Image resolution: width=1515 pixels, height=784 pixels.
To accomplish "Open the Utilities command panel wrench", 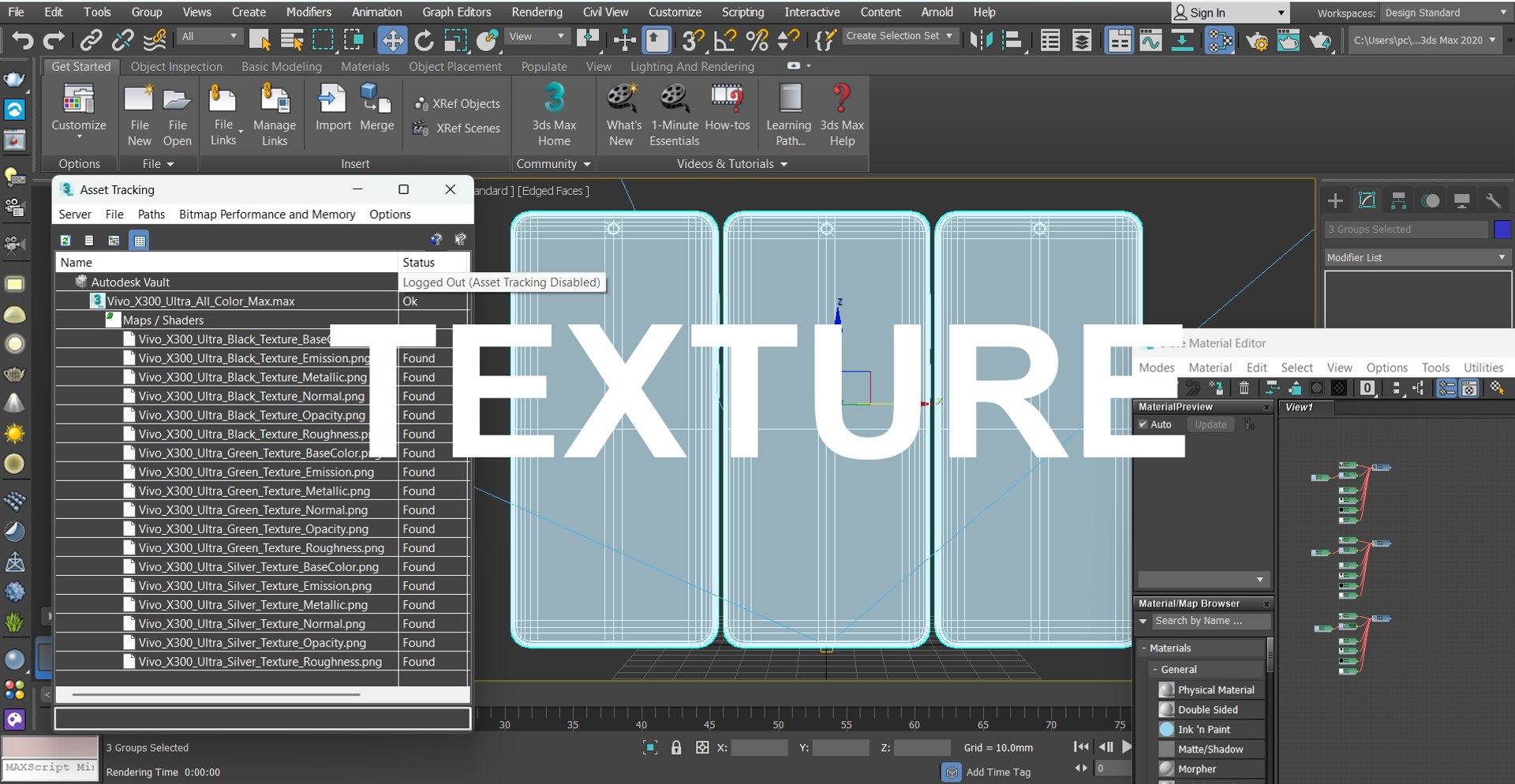I will 1493,200.
